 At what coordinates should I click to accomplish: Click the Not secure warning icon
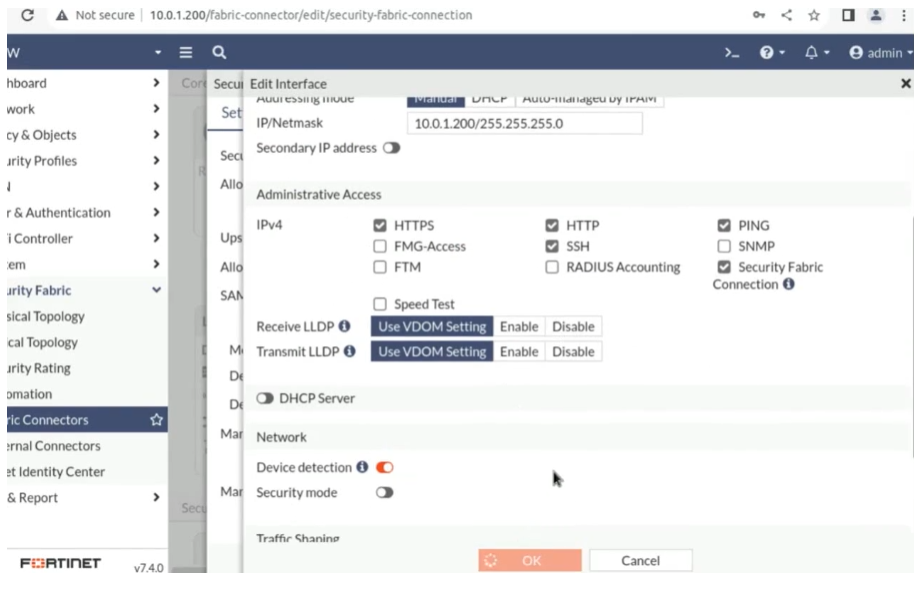(x=62, y=15)
